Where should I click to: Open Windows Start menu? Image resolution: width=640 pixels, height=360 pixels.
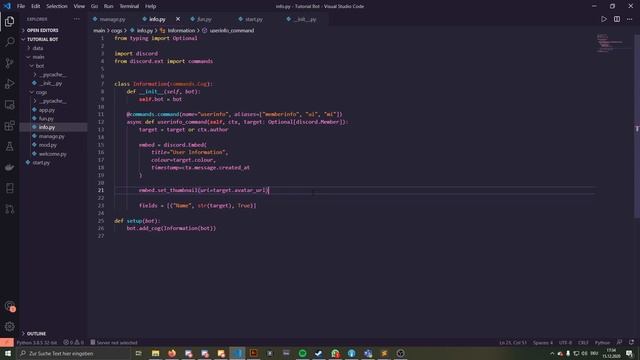coord(8,353)
